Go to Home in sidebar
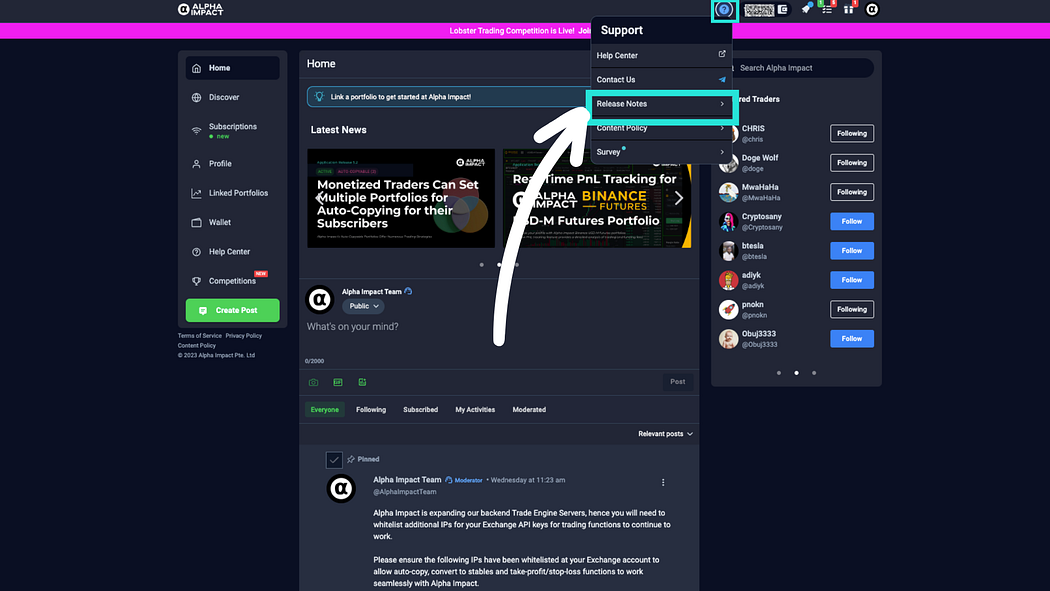 (x=232, y=68)
